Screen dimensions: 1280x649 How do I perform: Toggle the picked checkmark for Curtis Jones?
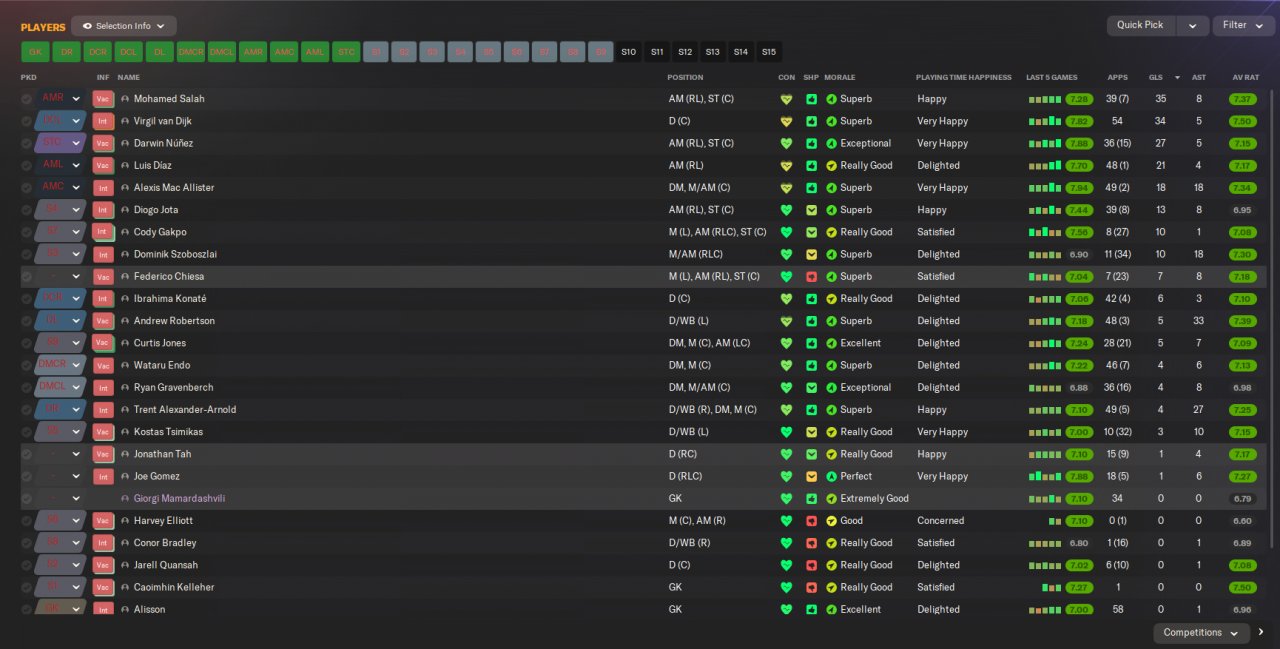tap(26, 343)
